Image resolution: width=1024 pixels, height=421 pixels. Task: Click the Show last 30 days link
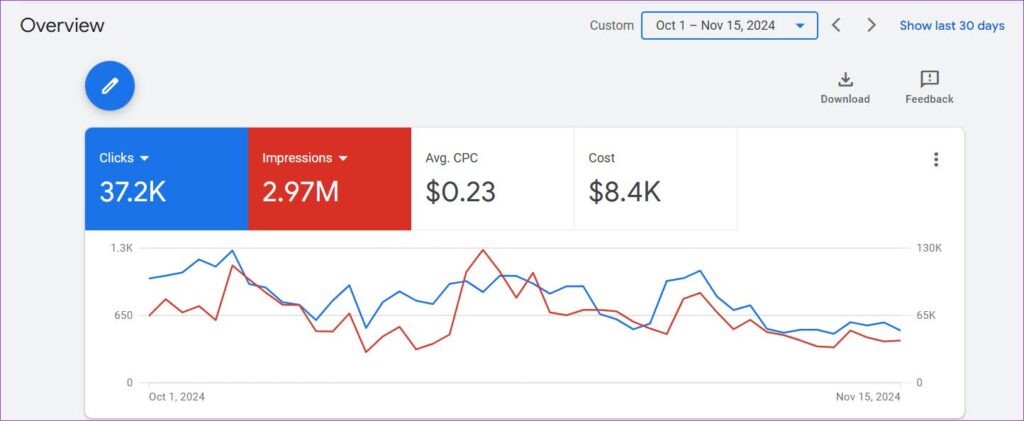(951, 25)
